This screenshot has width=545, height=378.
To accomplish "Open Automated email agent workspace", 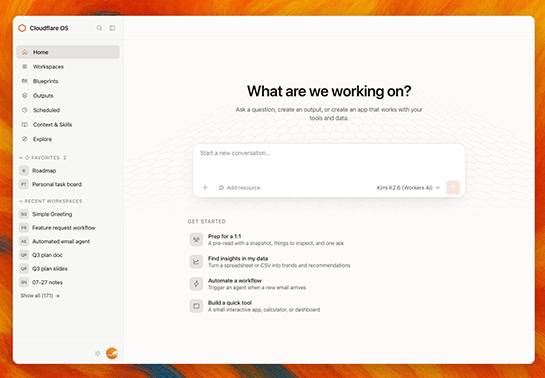I will (x=68, y=241).
